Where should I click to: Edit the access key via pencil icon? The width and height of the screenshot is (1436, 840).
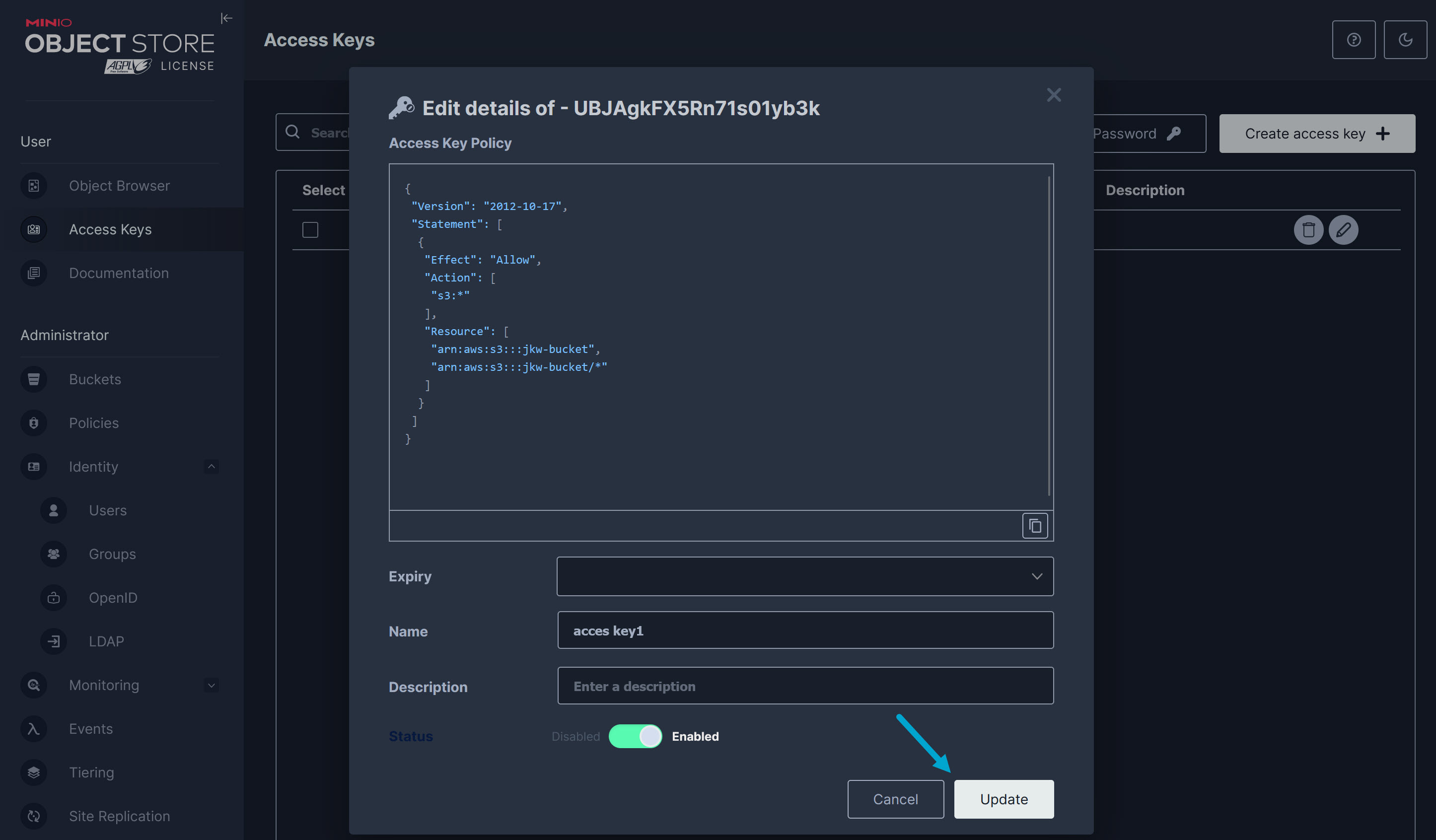(1344, 230)
